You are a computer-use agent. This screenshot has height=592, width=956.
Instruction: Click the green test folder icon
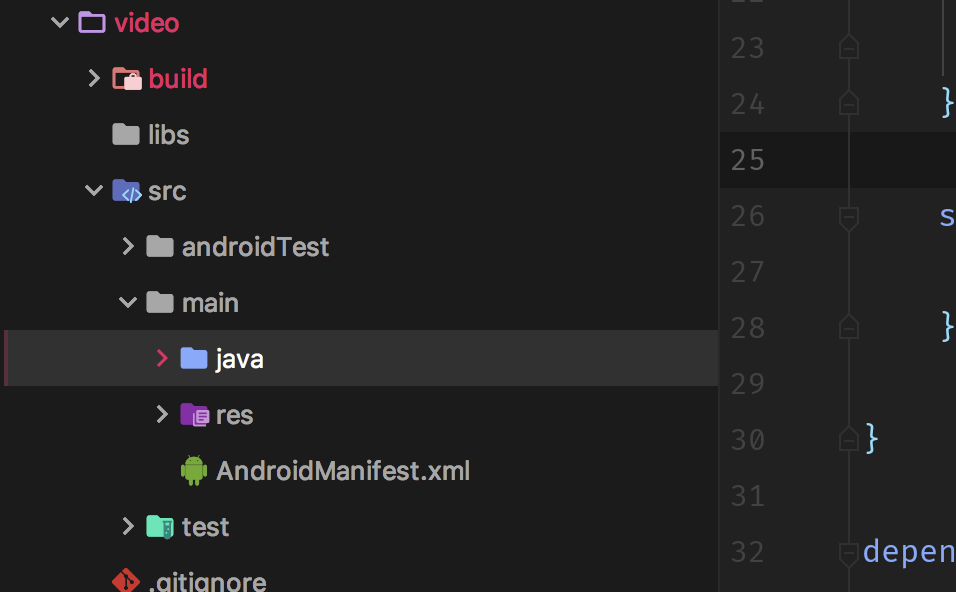(x=160, y=527)
